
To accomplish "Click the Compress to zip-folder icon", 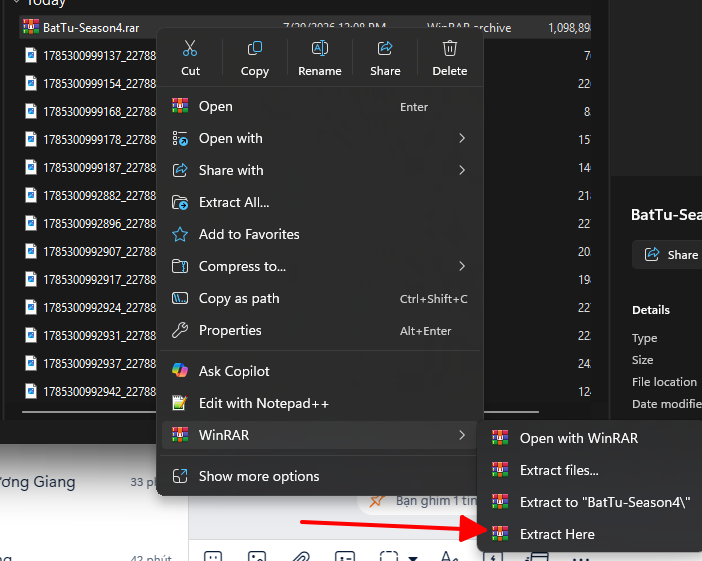I will [180, 266].
